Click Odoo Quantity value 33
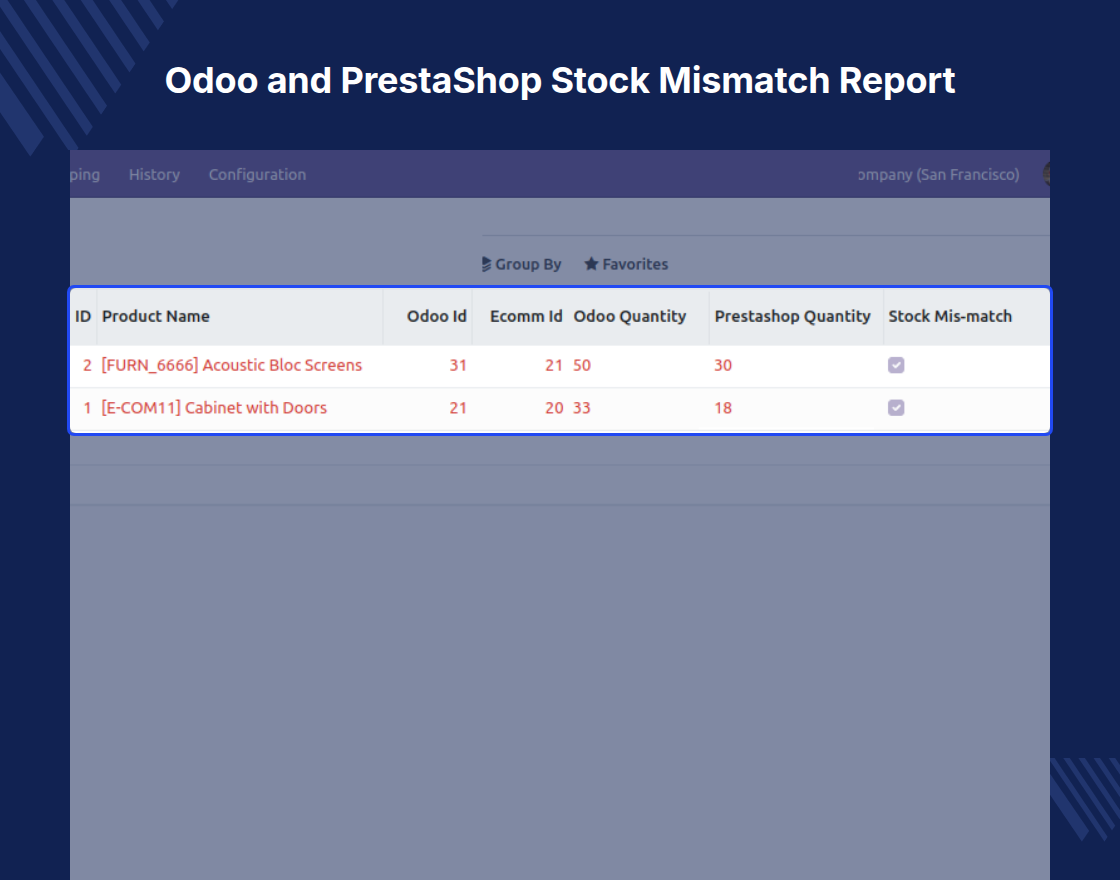The image size is (1120, 880). pyautogui.click(x=581, y=408)
